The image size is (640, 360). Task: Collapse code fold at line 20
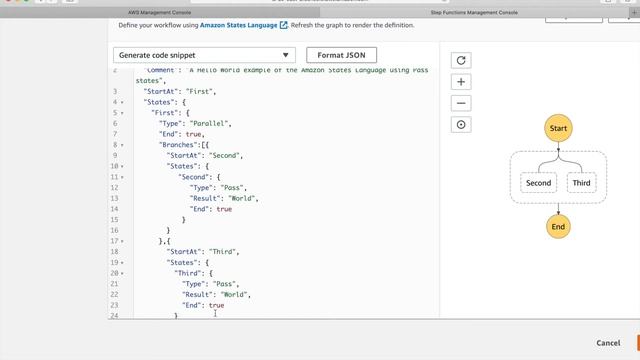(x=122, y=273)
